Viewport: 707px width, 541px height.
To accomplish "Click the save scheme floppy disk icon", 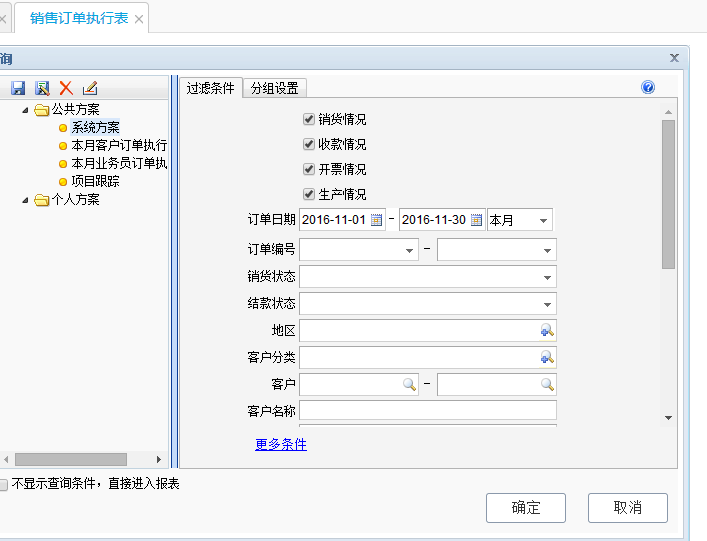I will click(x=18, y=88).
